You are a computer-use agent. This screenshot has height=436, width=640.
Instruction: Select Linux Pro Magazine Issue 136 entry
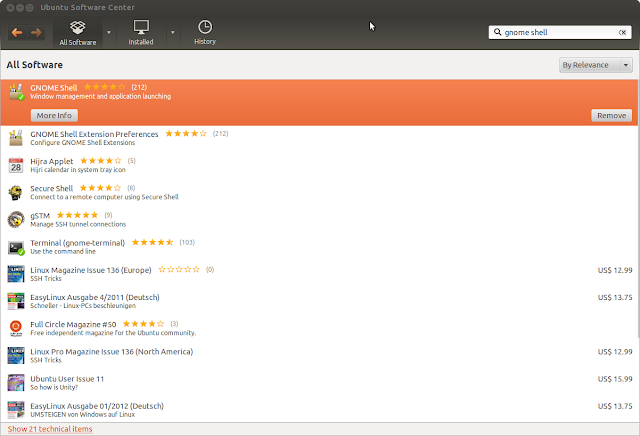coord(319,356)
